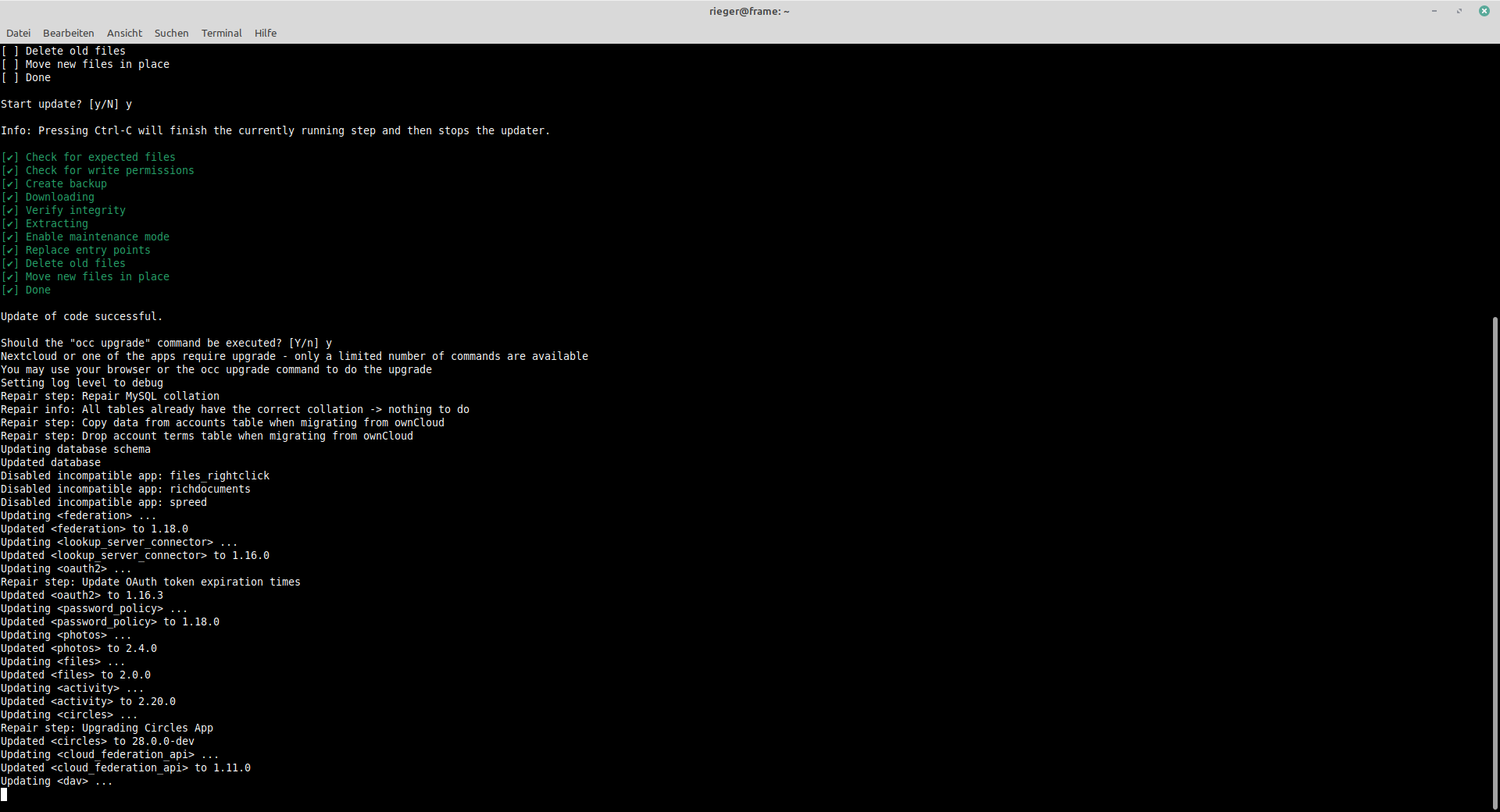Click Repair step: Repair MySQL collation
The height and width of the screenshot is (812, 1500).
click(110, 396)
